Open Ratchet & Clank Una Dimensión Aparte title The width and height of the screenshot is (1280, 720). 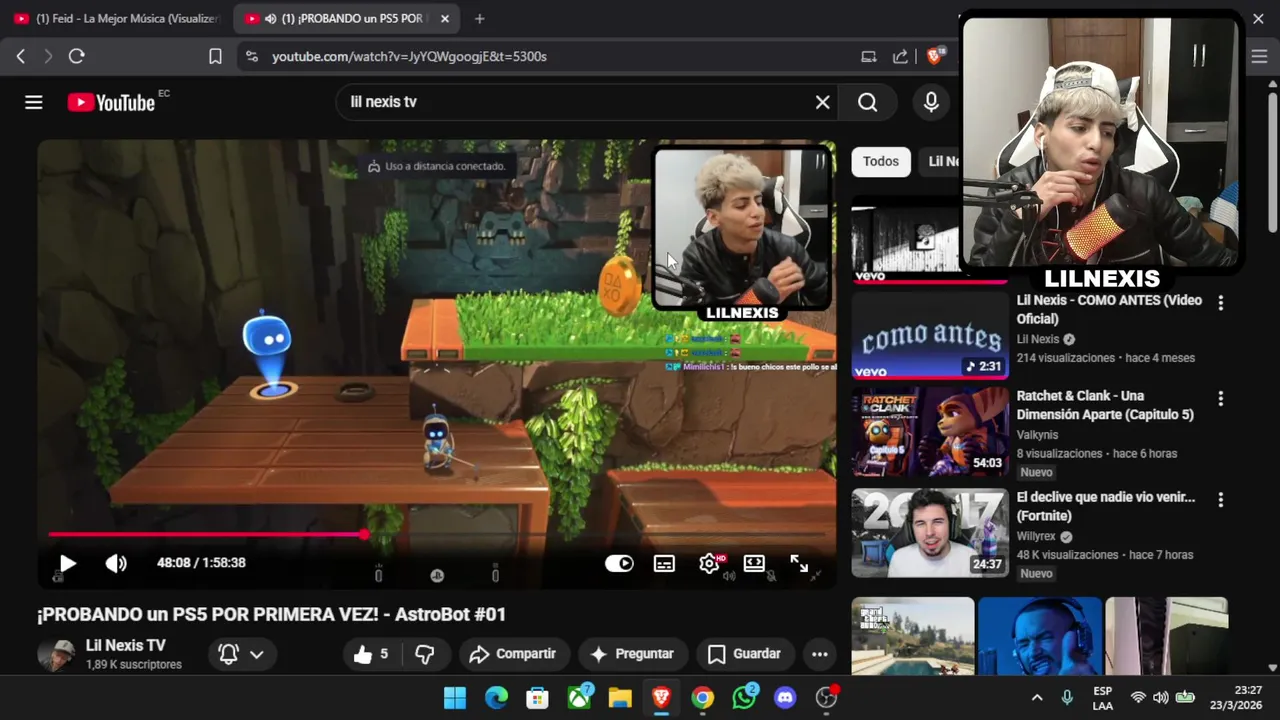[x=1105, y=405]
